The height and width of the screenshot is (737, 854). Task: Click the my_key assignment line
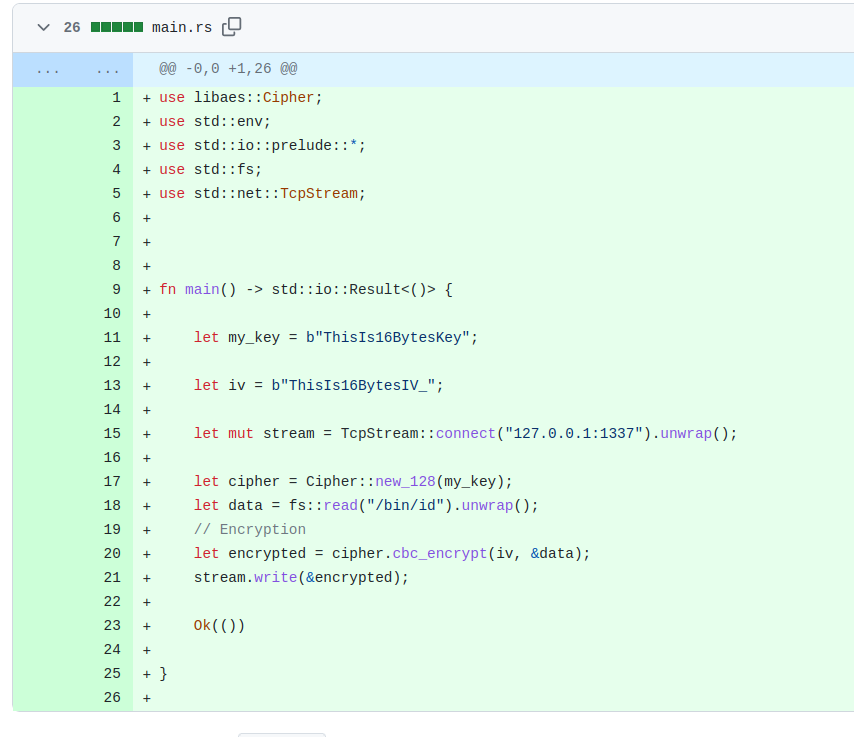point(336,337)
